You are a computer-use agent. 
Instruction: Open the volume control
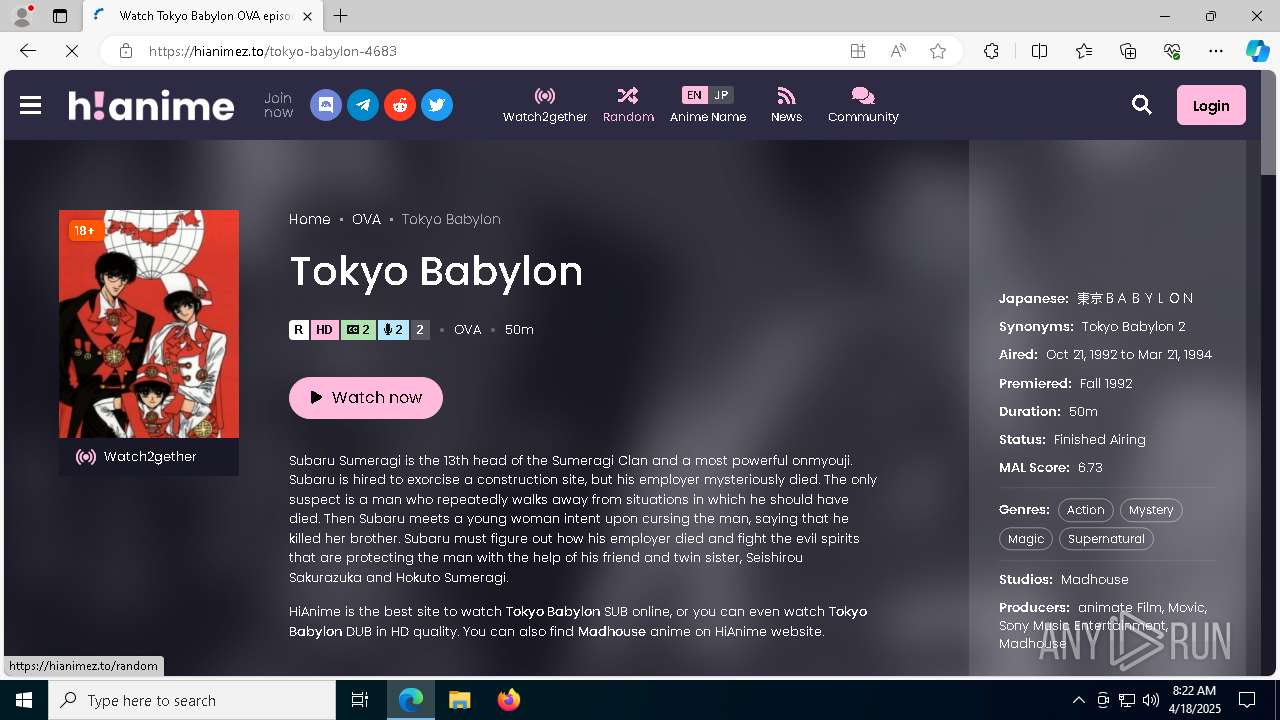[x=1151, y=700]
